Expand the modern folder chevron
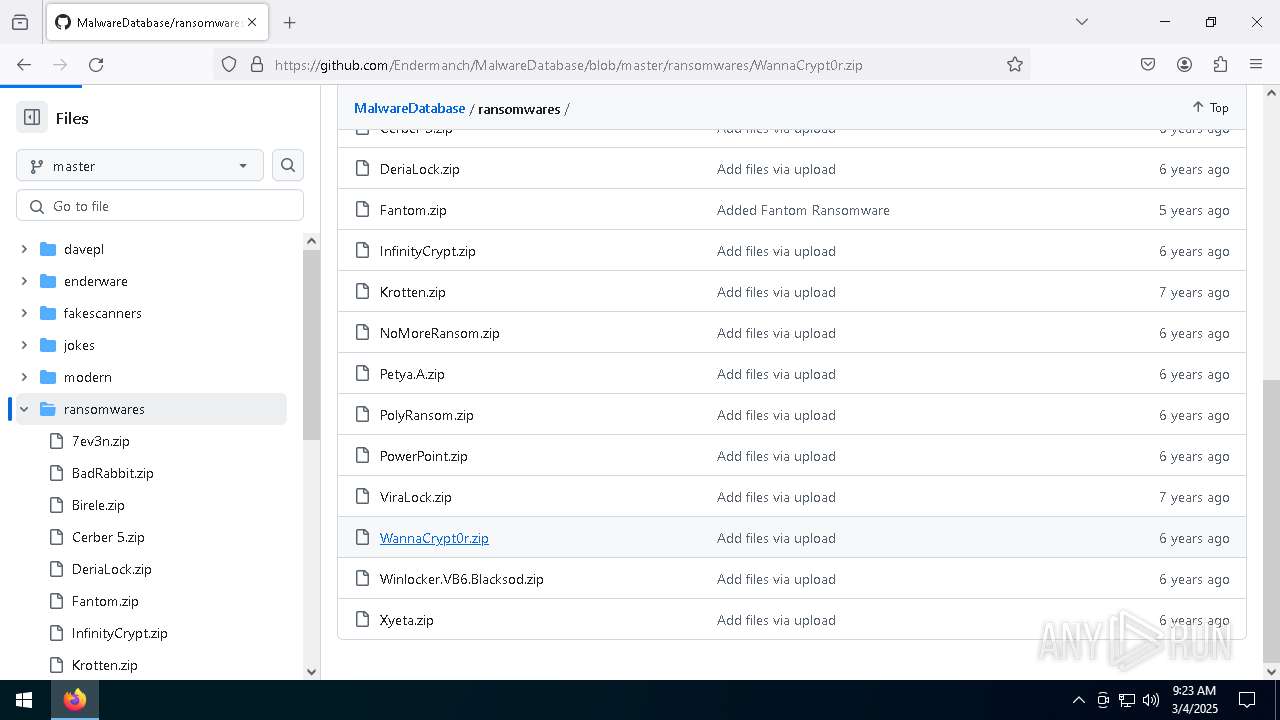Image resolution: width=1280 pixels, height=720 pixels. click(24, 377)
